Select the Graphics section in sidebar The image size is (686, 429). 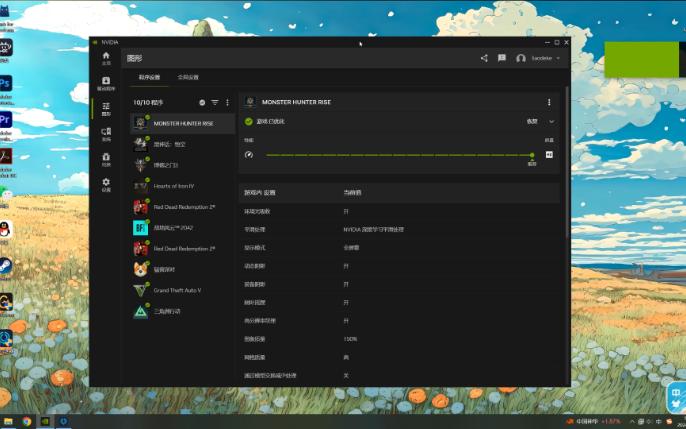tap(106, 109)
